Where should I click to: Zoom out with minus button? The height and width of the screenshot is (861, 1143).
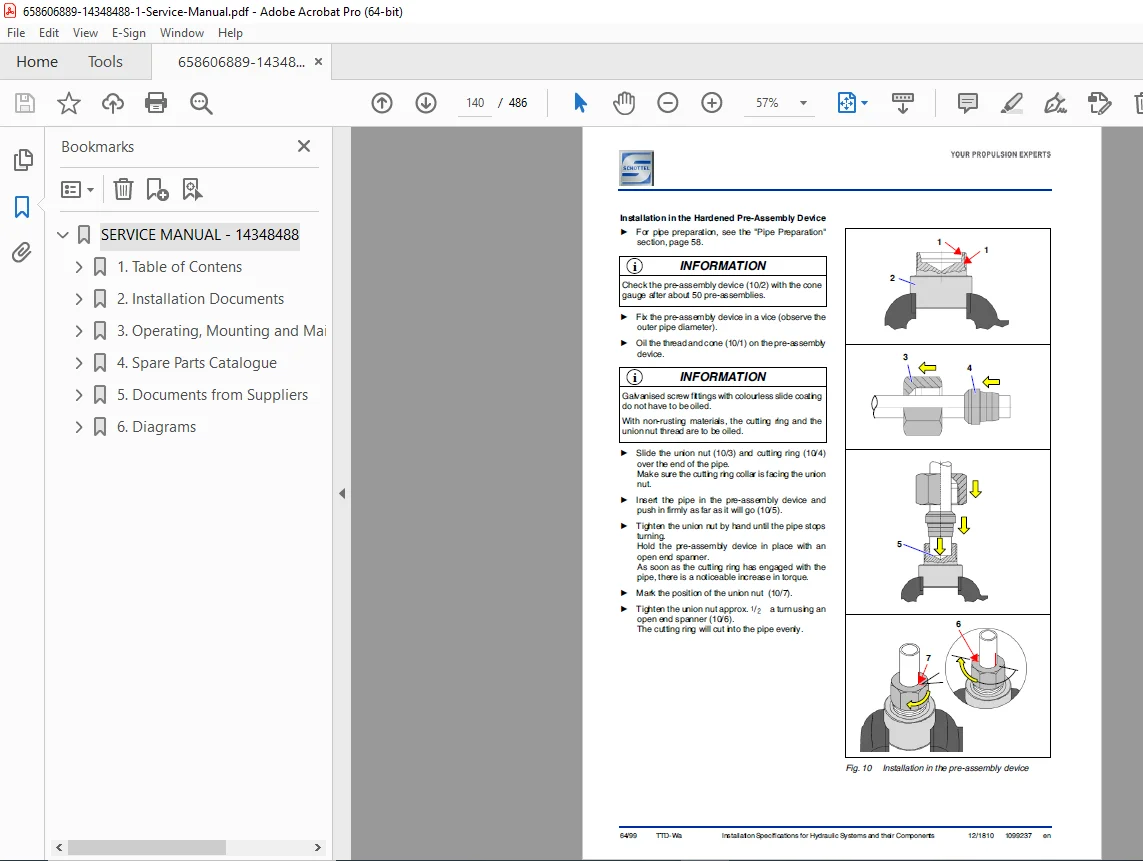click(668, 103)
